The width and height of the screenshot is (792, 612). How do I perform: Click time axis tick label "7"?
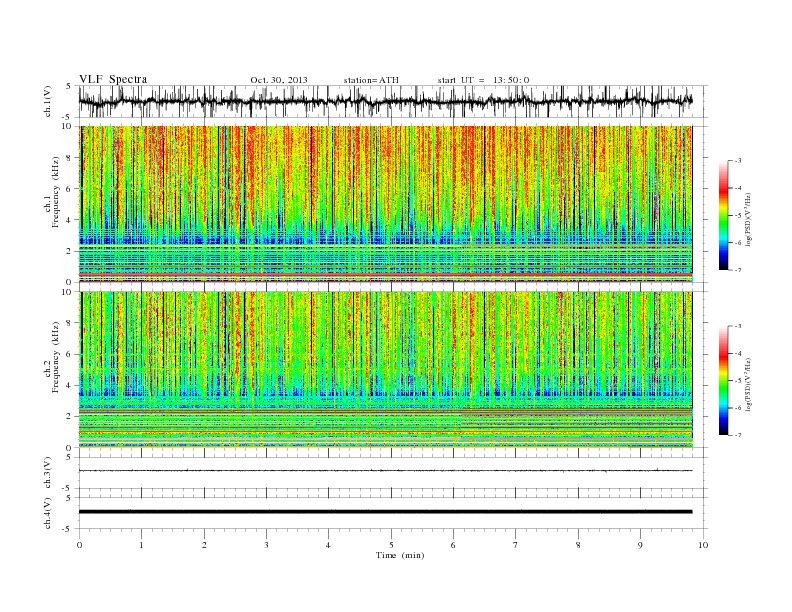[516, 545]
